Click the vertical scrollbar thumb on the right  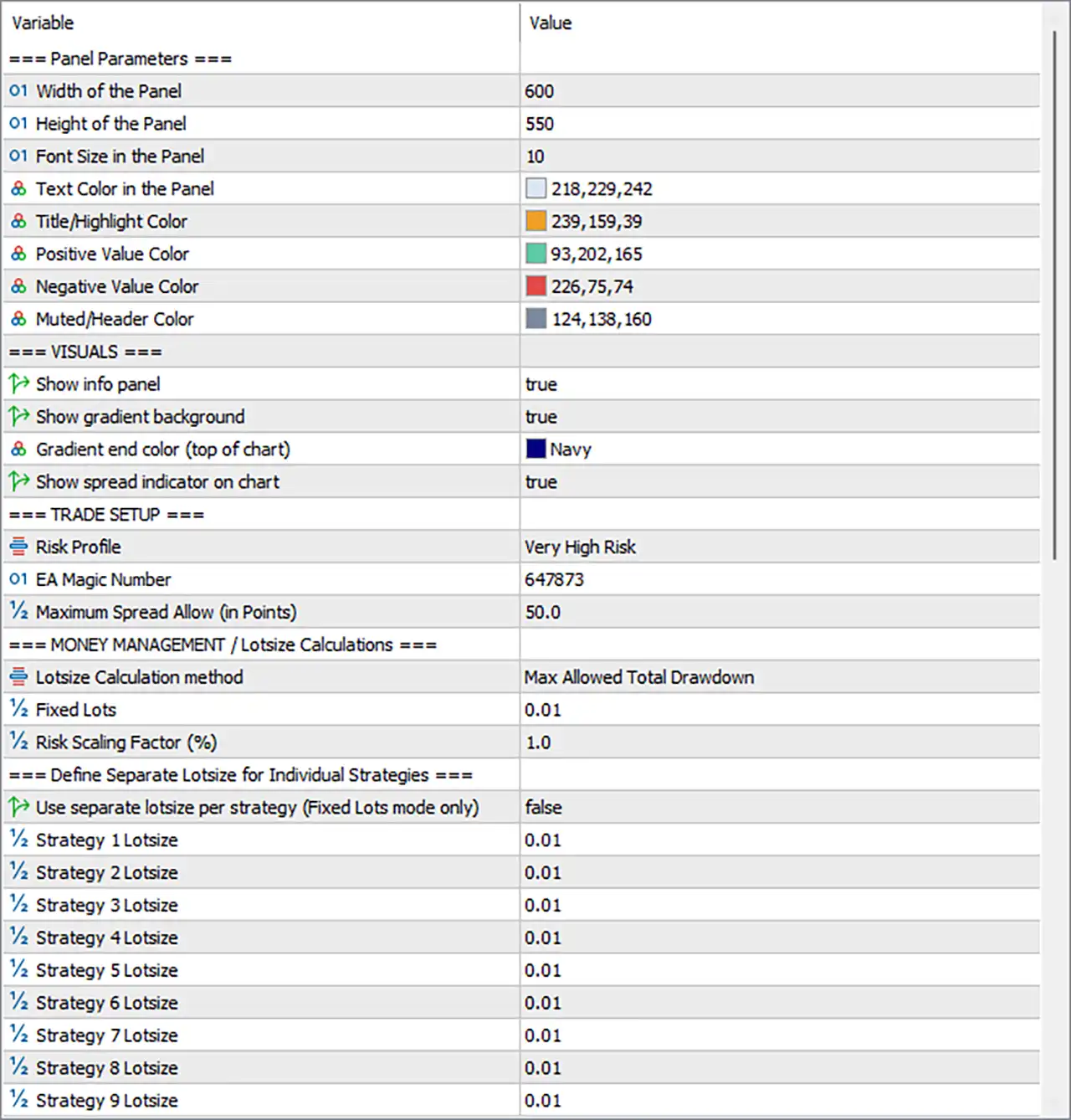pos(1055,295)
